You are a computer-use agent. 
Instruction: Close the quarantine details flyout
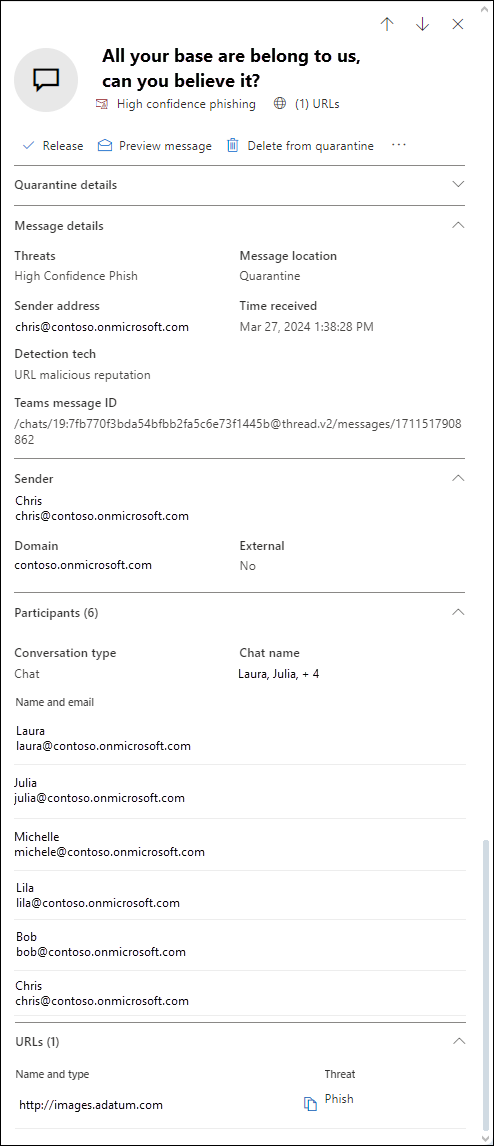click(458, 24)
